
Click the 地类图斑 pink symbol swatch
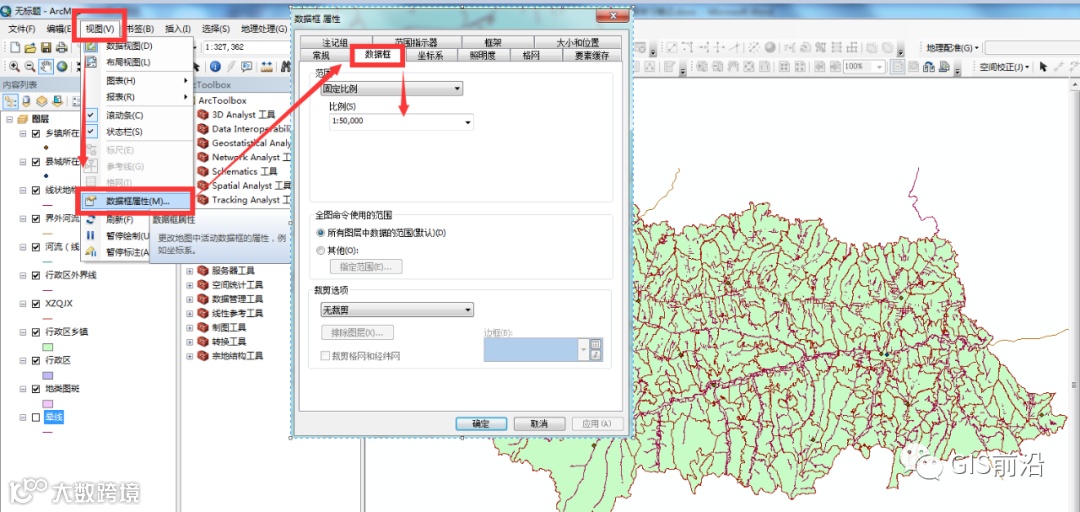tap(48, 404)
